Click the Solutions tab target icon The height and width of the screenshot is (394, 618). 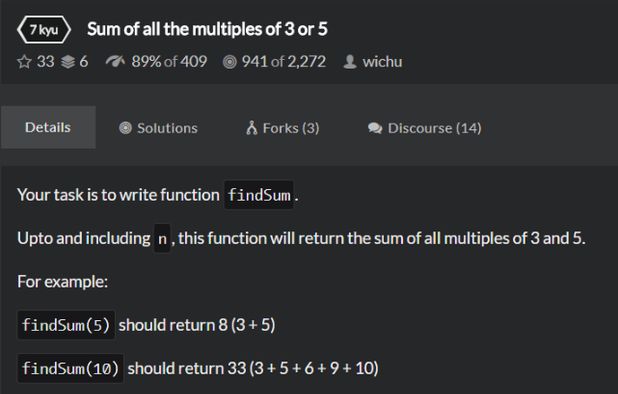tap(125, 128)
